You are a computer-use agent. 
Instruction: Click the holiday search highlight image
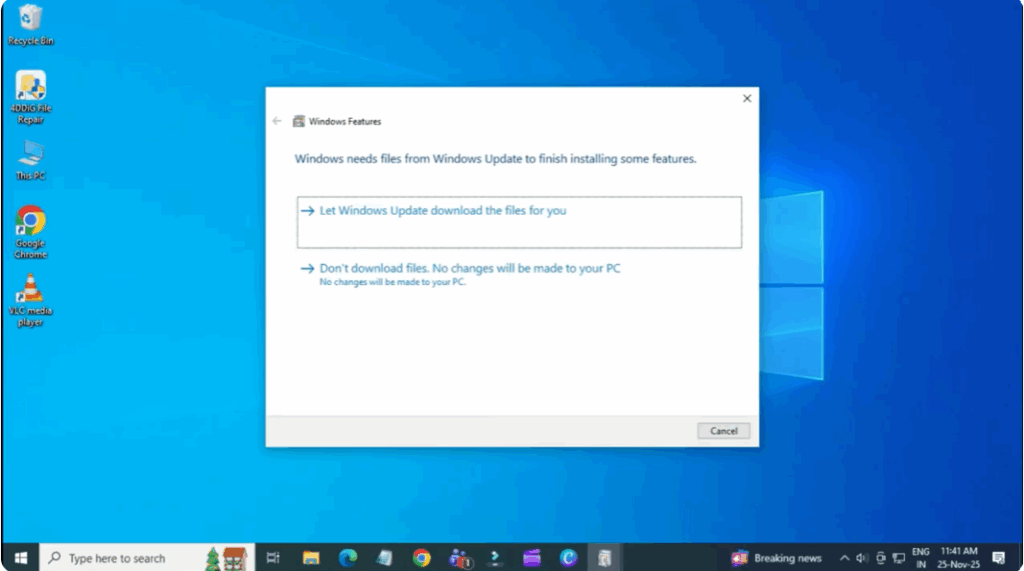226,559
